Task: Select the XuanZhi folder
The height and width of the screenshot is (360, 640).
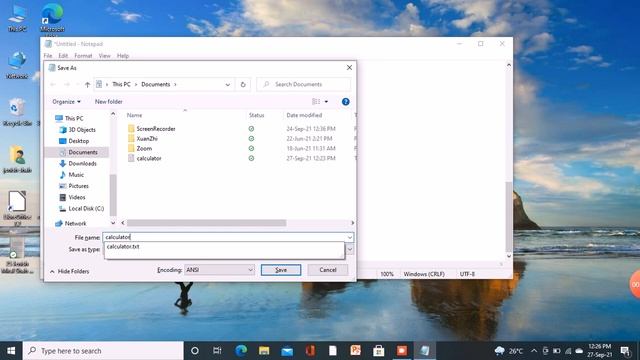Action: click(142, 138)
